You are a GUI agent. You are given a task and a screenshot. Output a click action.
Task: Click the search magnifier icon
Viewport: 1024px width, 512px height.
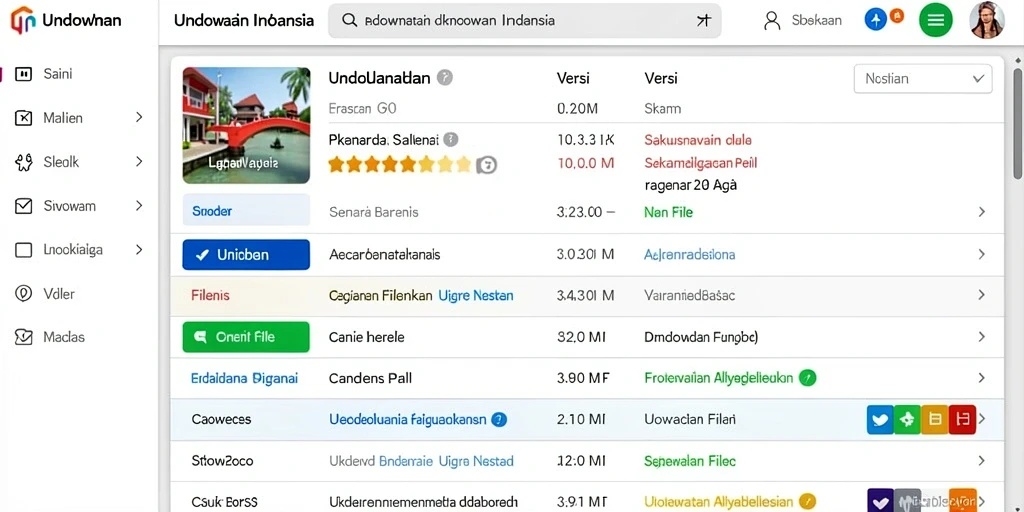(x=350, y=20)
